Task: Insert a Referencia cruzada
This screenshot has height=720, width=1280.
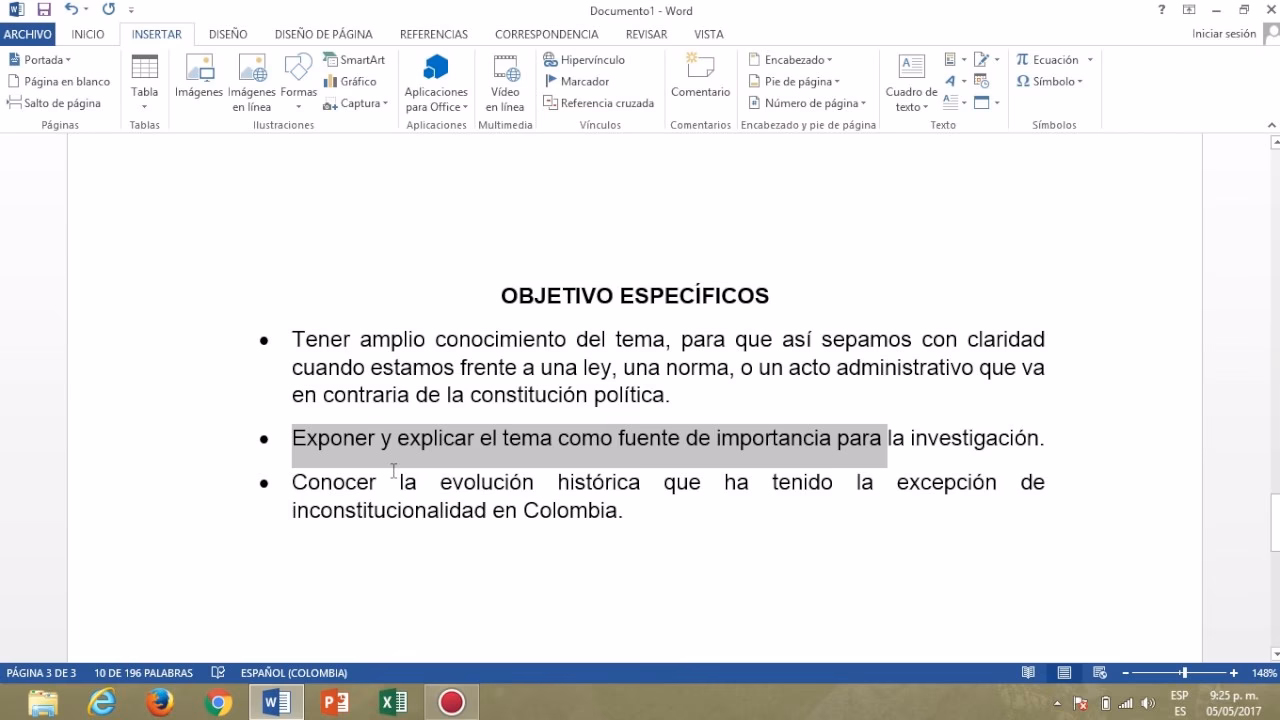Action: (598, 103)
